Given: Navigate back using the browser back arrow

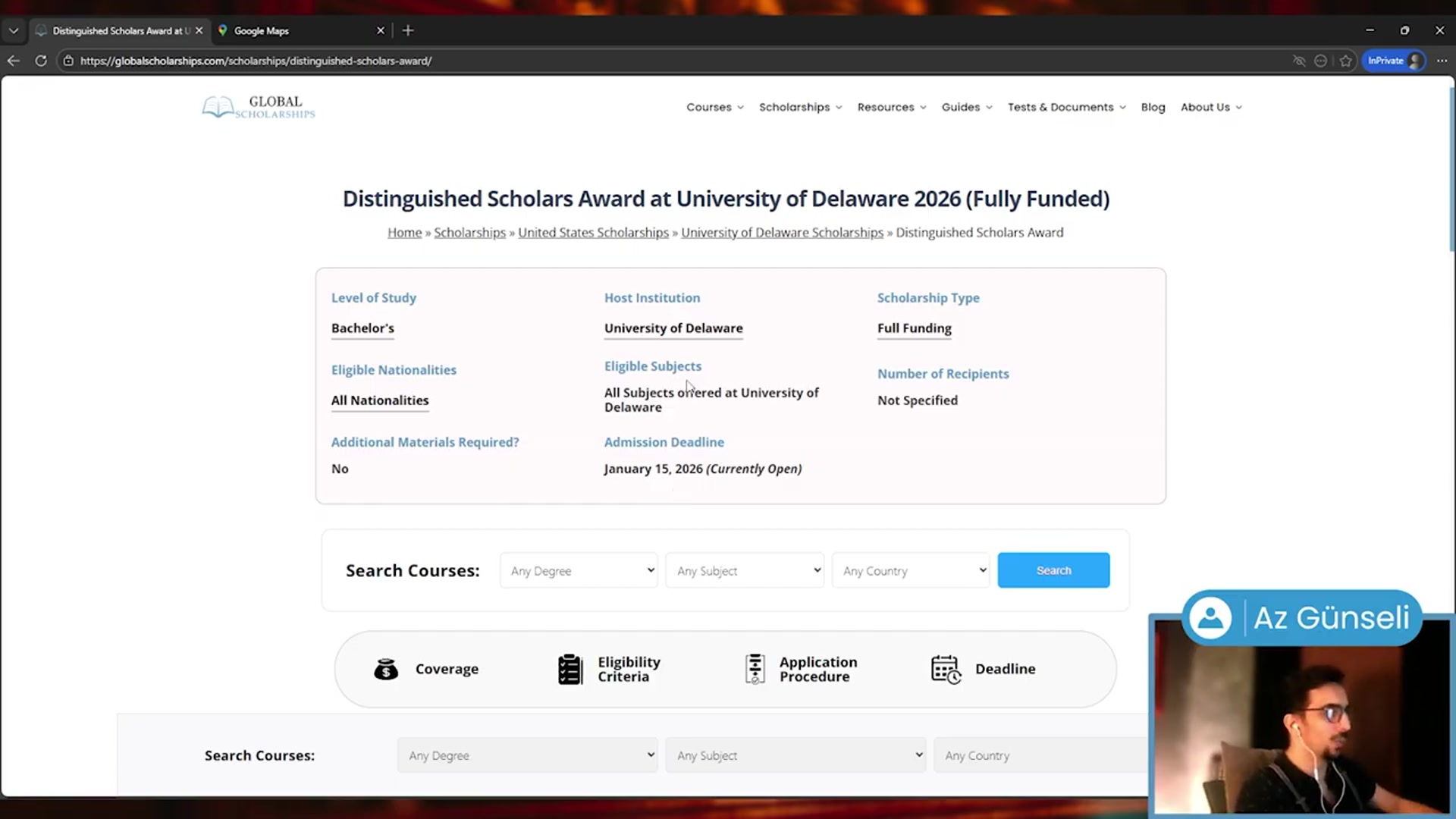Looking at the screenshot, I should coord(14,61).
